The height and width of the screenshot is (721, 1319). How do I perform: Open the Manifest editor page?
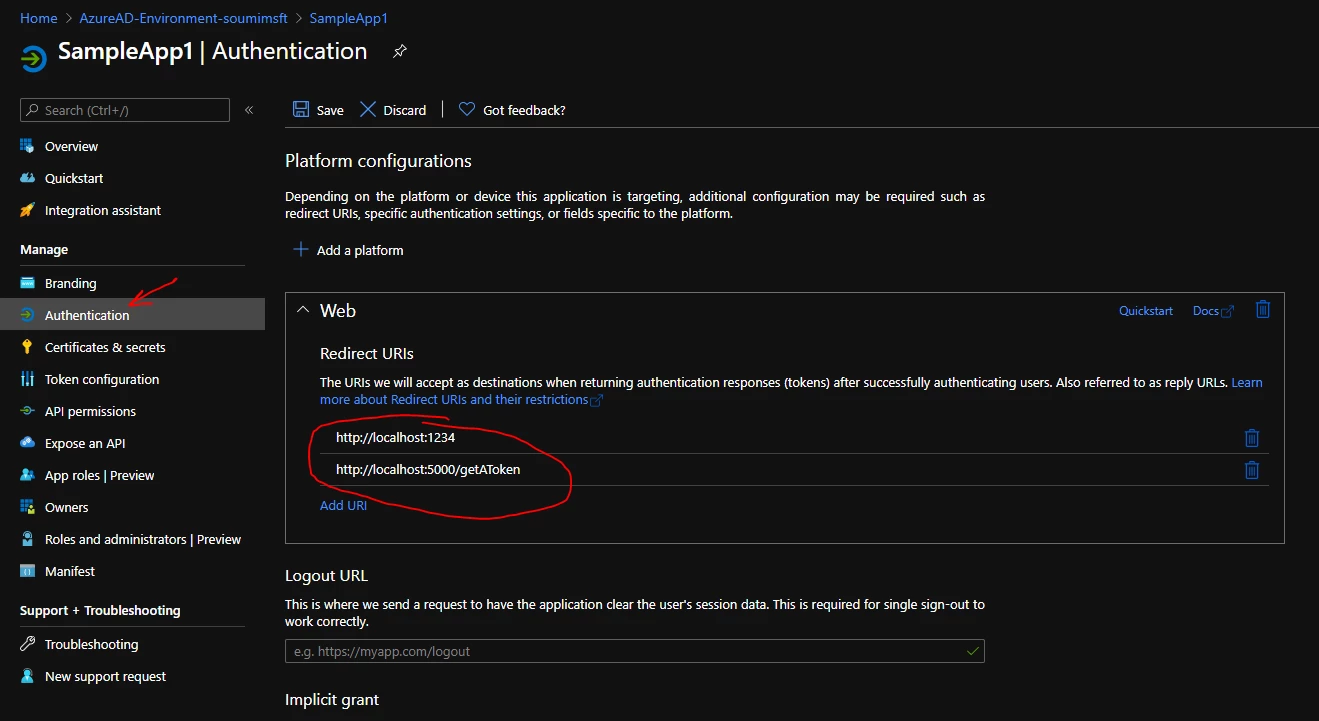pyautogui.click(x=70, y=571)
